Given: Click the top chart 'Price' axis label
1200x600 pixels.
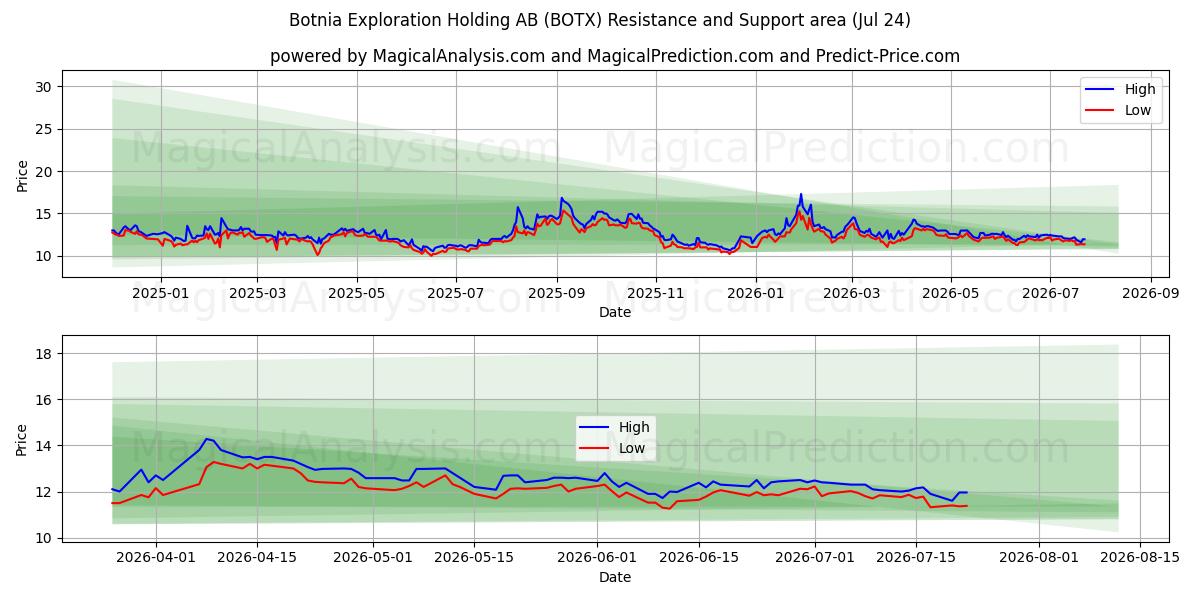Looking at the screenshot, I should (x=22, y=174).
